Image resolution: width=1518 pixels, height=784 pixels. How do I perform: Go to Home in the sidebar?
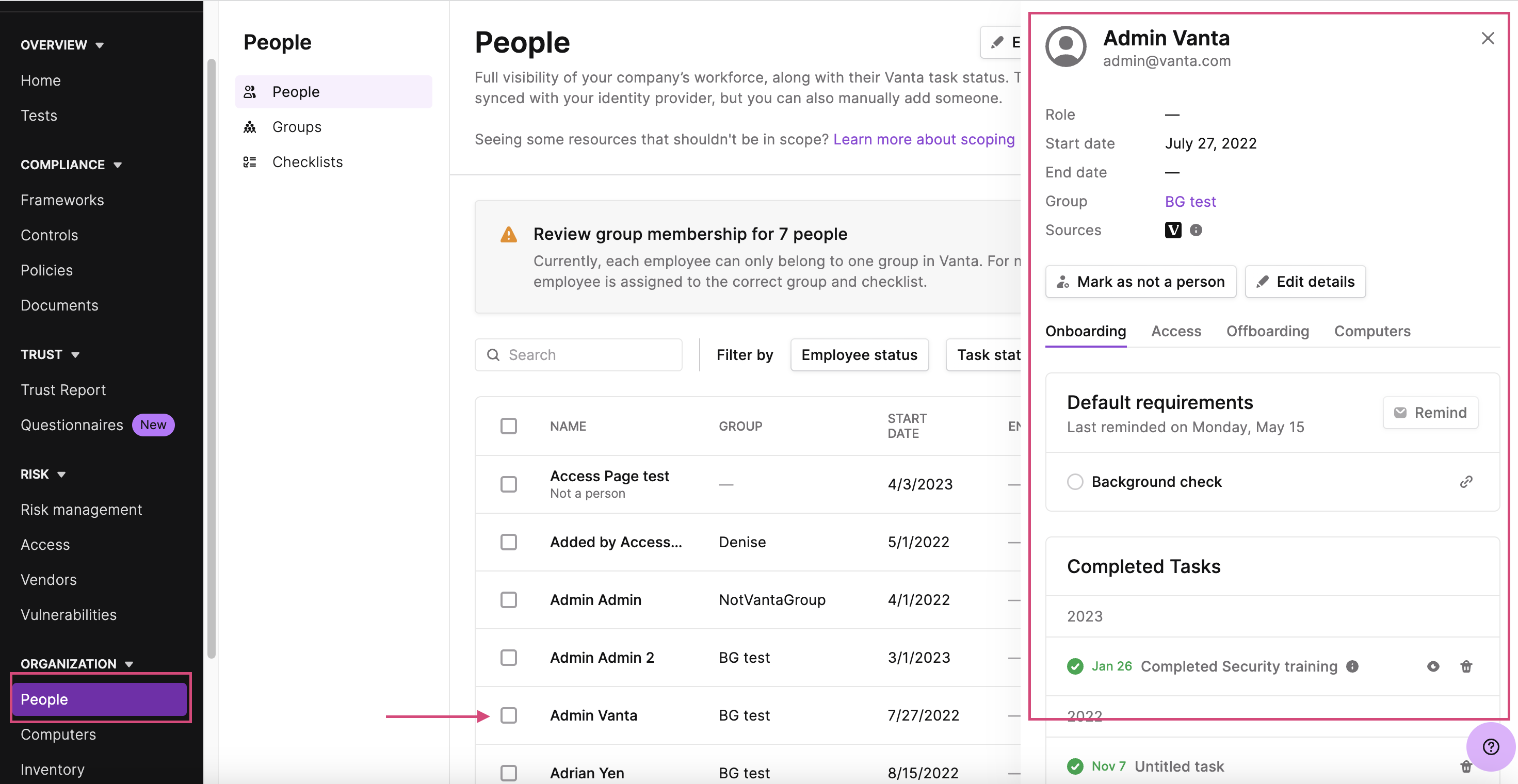point(41,80)
